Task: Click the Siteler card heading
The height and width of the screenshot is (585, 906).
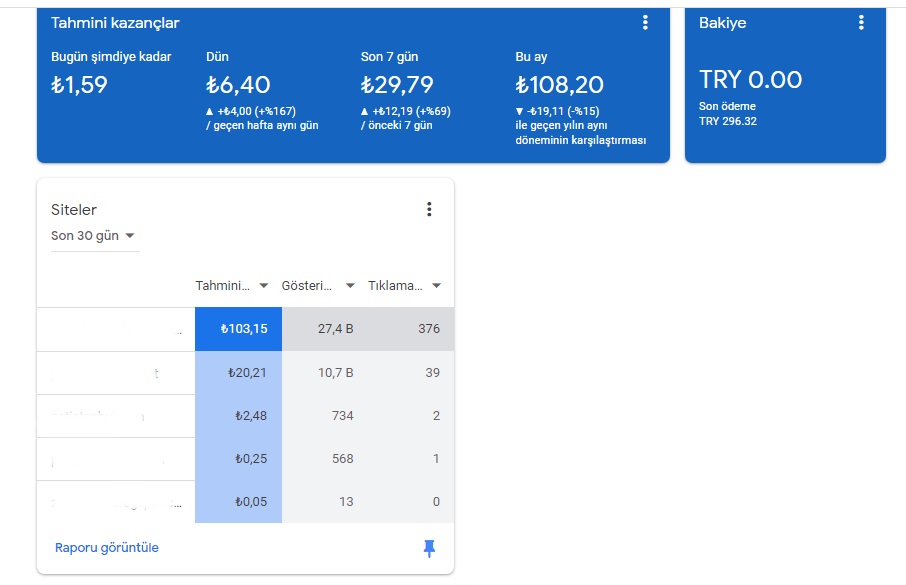Action: click(74, 210)
